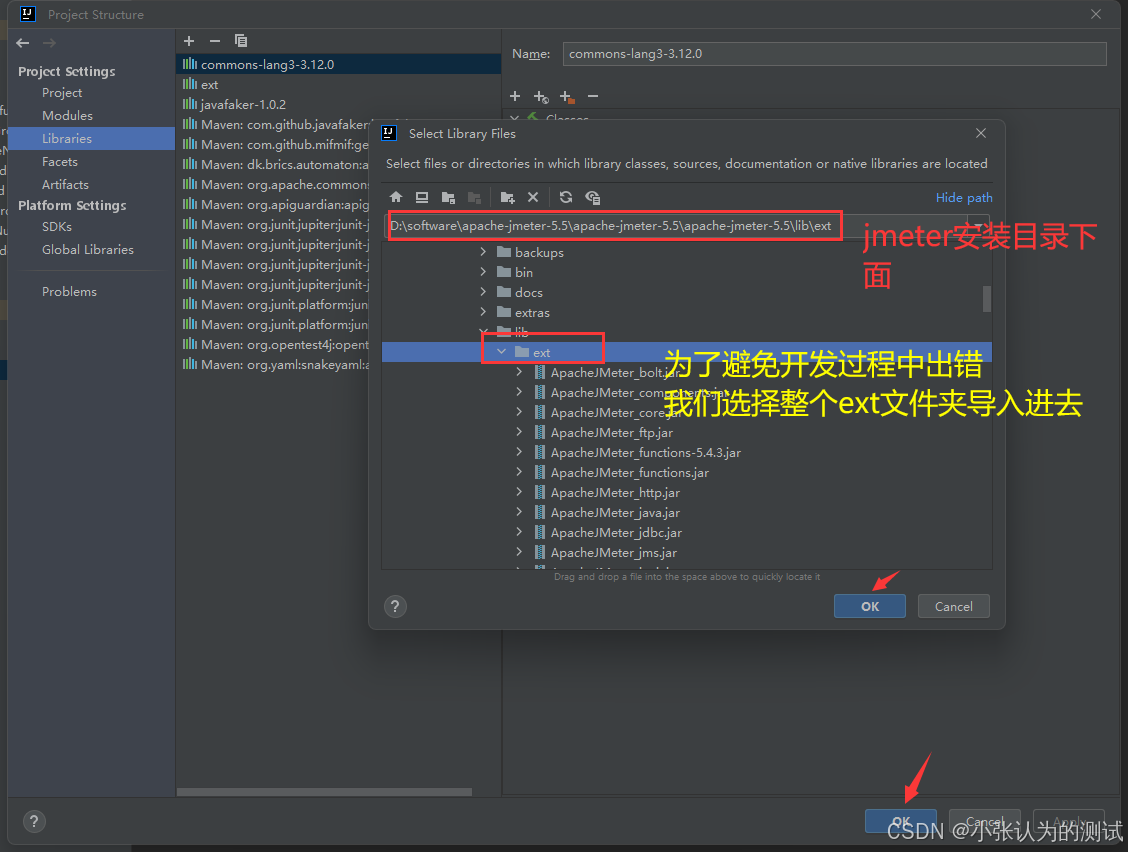Click OK in Select Library Files dialog
Image resolution: width=1128 pixels, height=852 pixels.
(x=870, y=606)
